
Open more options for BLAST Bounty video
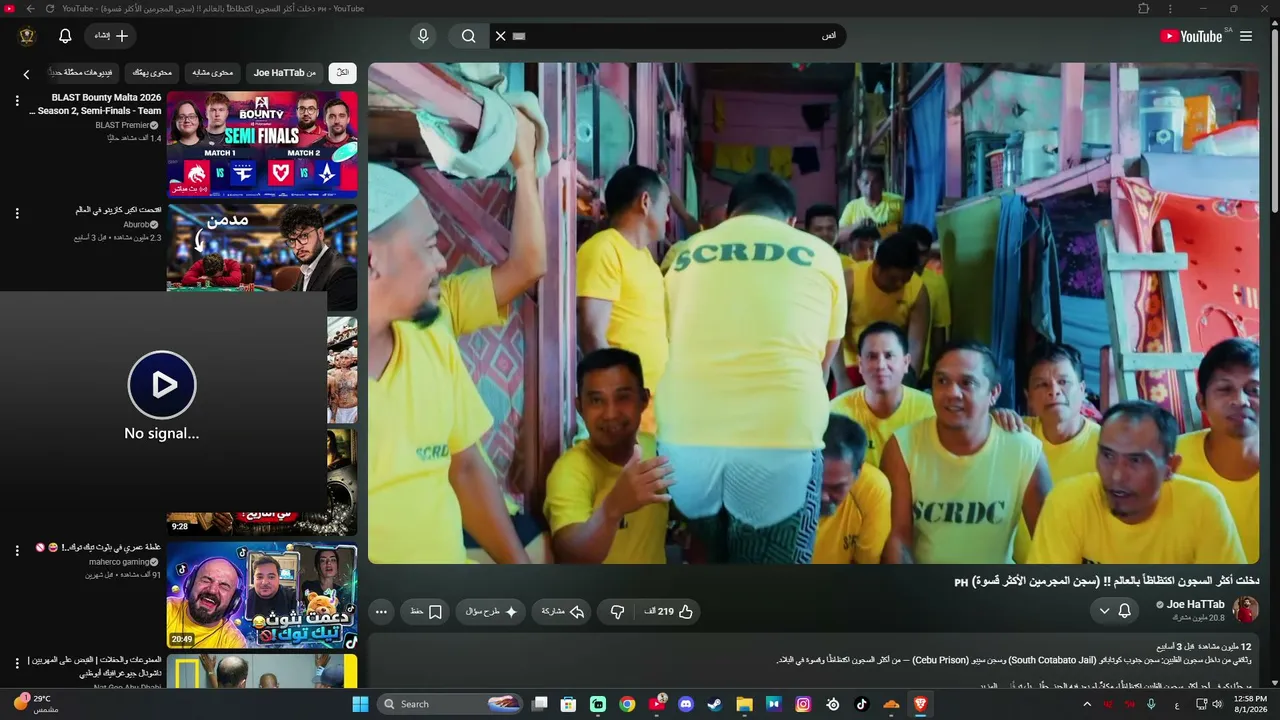click(x=17, y=101)
